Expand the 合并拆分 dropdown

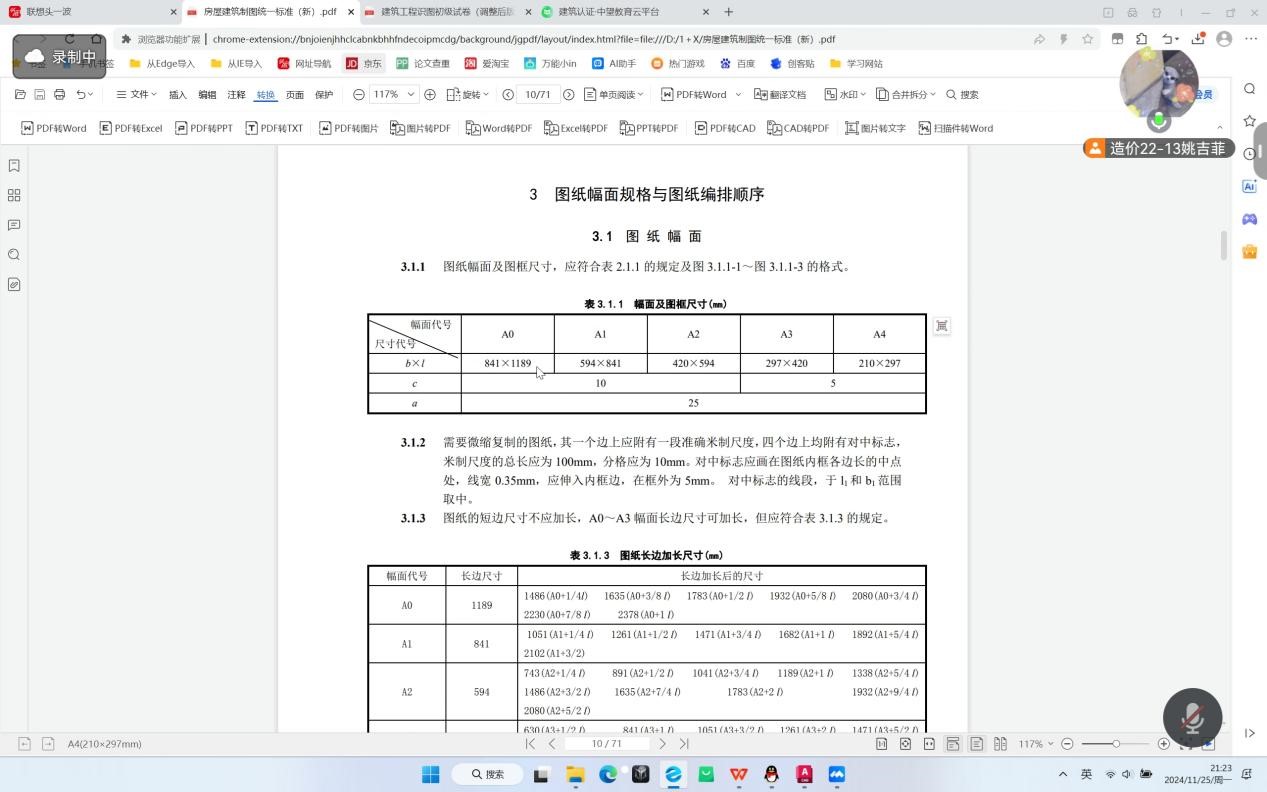906,95
